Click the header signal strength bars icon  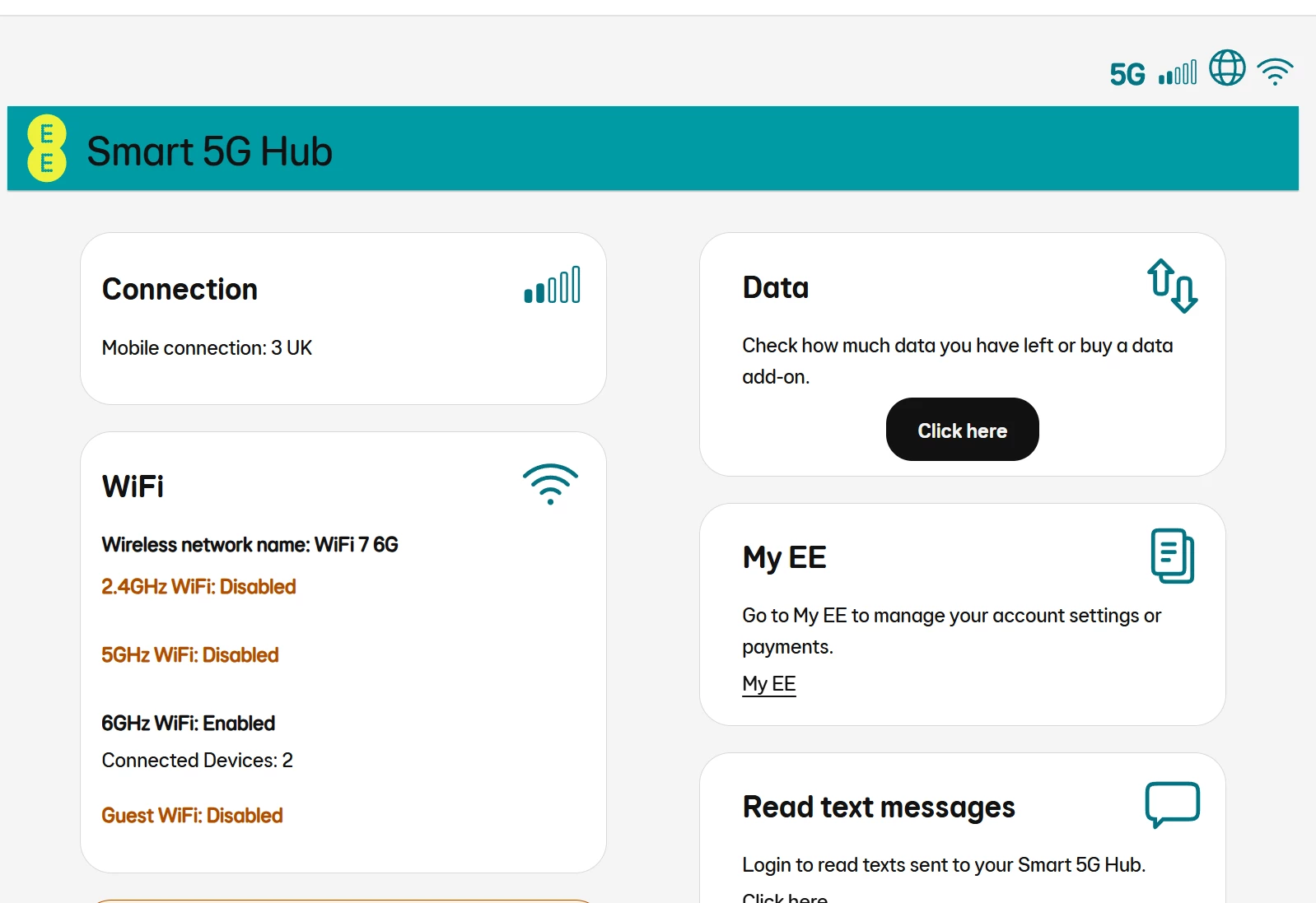pyautogui.click(x=1178, y=72)
